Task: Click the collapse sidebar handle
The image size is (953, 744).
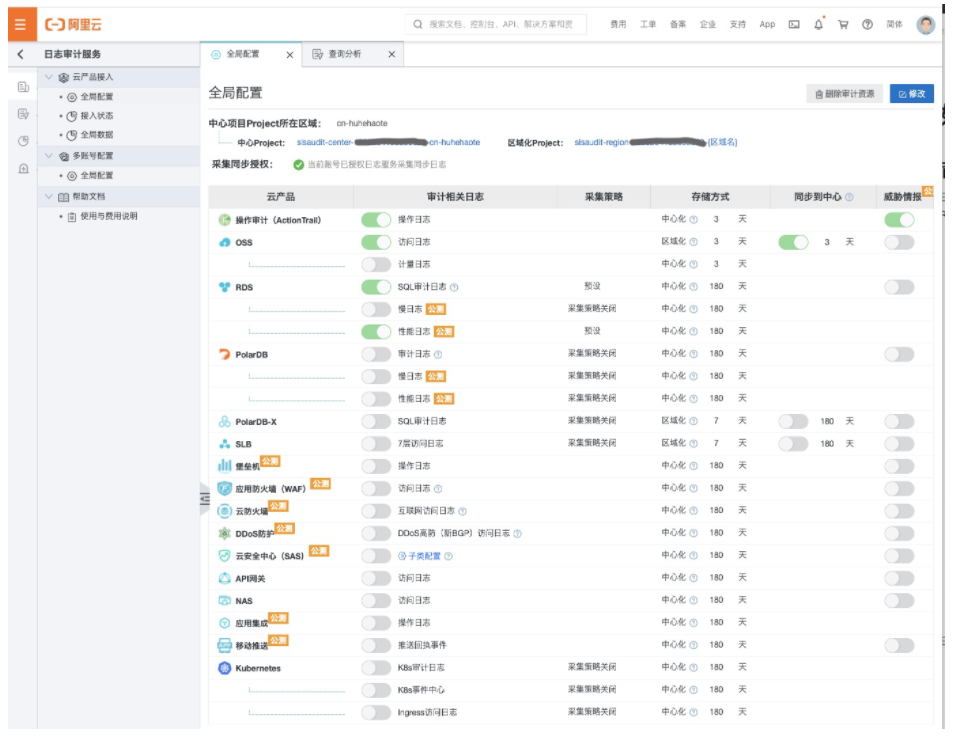Action: tap(204, 499)
